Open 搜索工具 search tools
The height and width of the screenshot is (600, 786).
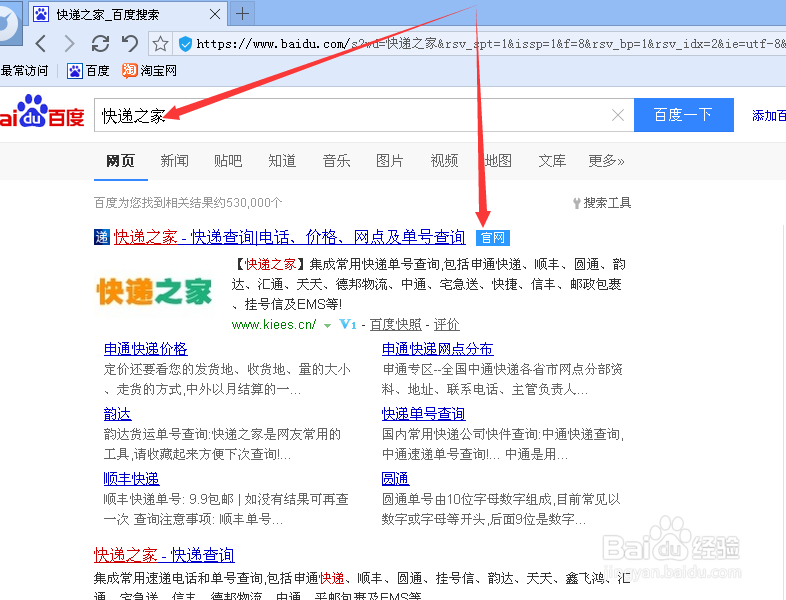click(x=602, y=203)
